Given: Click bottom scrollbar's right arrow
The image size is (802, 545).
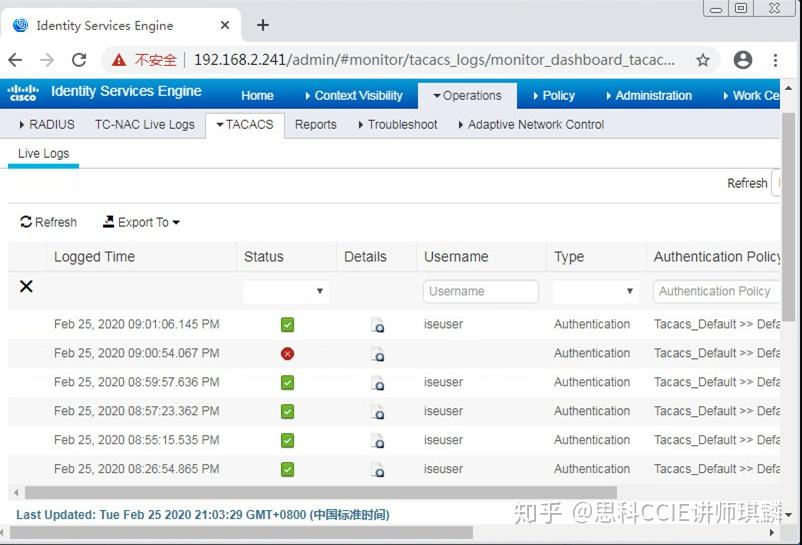Looking at the screenshot, I should click(x=771, y=533).
